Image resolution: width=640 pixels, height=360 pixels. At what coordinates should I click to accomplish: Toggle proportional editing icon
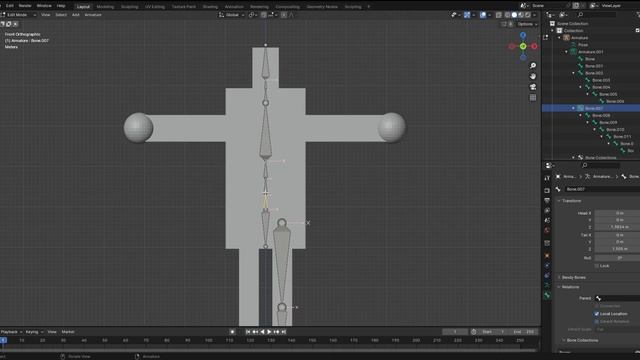click(x=284, y=15)
